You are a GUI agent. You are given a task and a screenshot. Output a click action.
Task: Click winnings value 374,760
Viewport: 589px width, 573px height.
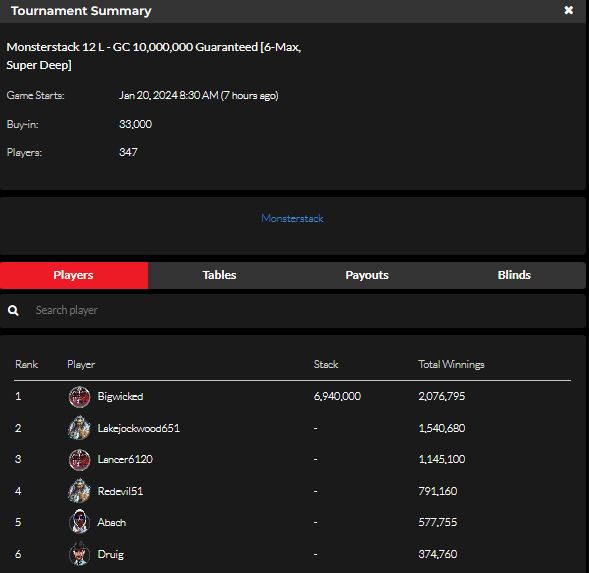pyautogui.click(x=438, y=554)
